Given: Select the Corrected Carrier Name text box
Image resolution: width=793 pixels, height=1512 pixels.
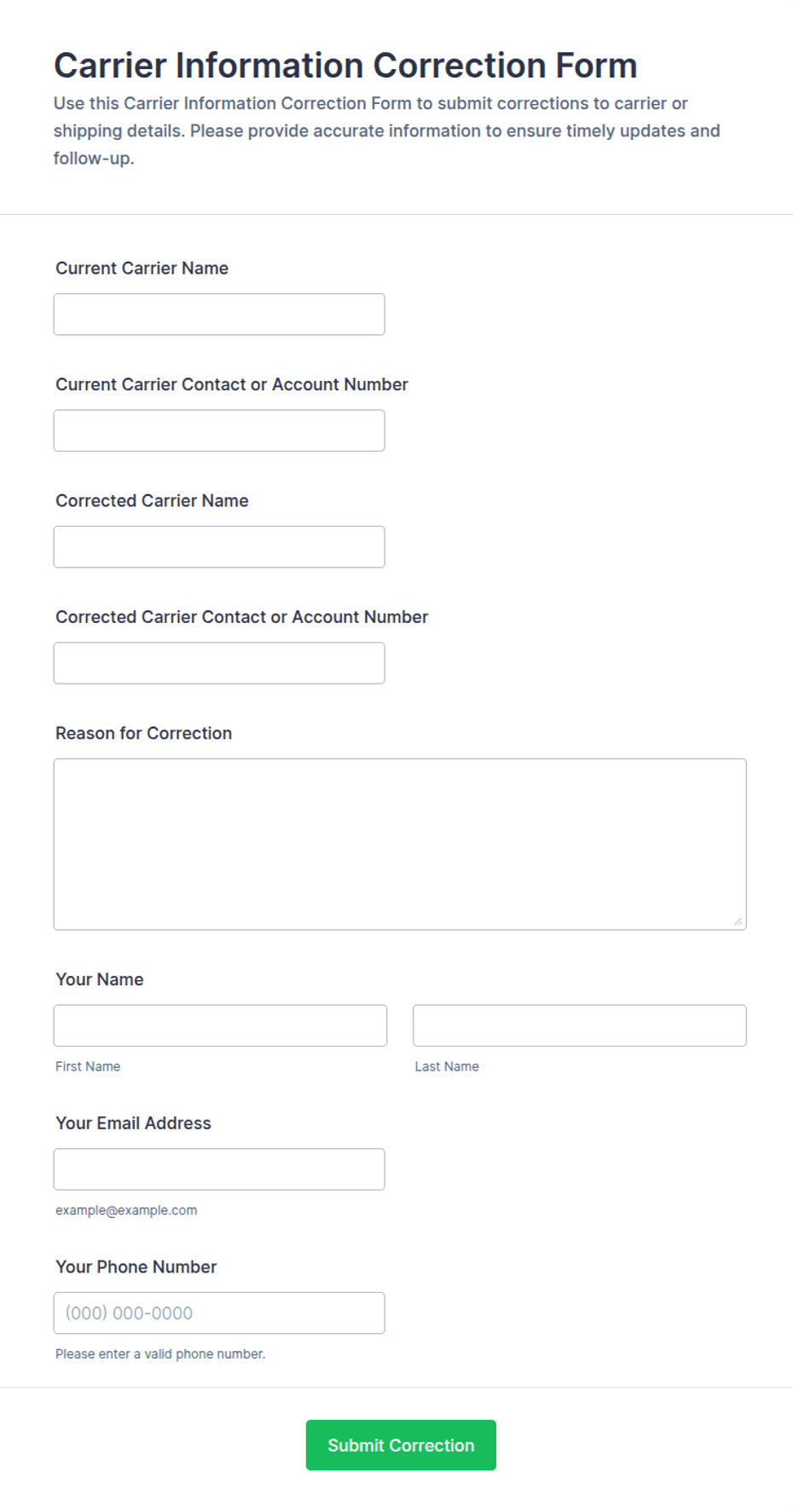Looking at the screenshot, I should [x=219, y=546].
